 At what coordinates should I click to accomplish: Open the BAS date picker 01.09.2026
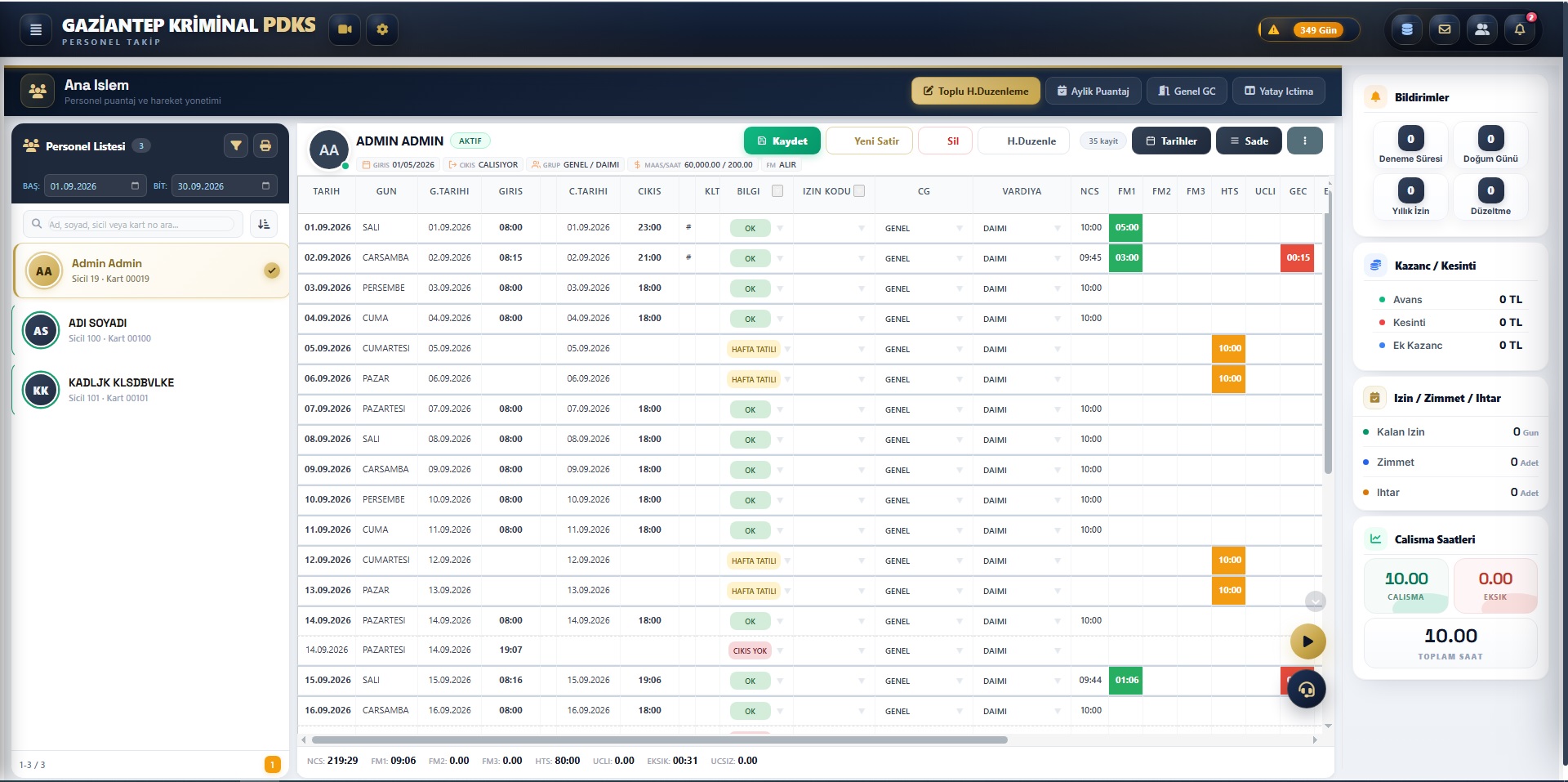[95, 185]
